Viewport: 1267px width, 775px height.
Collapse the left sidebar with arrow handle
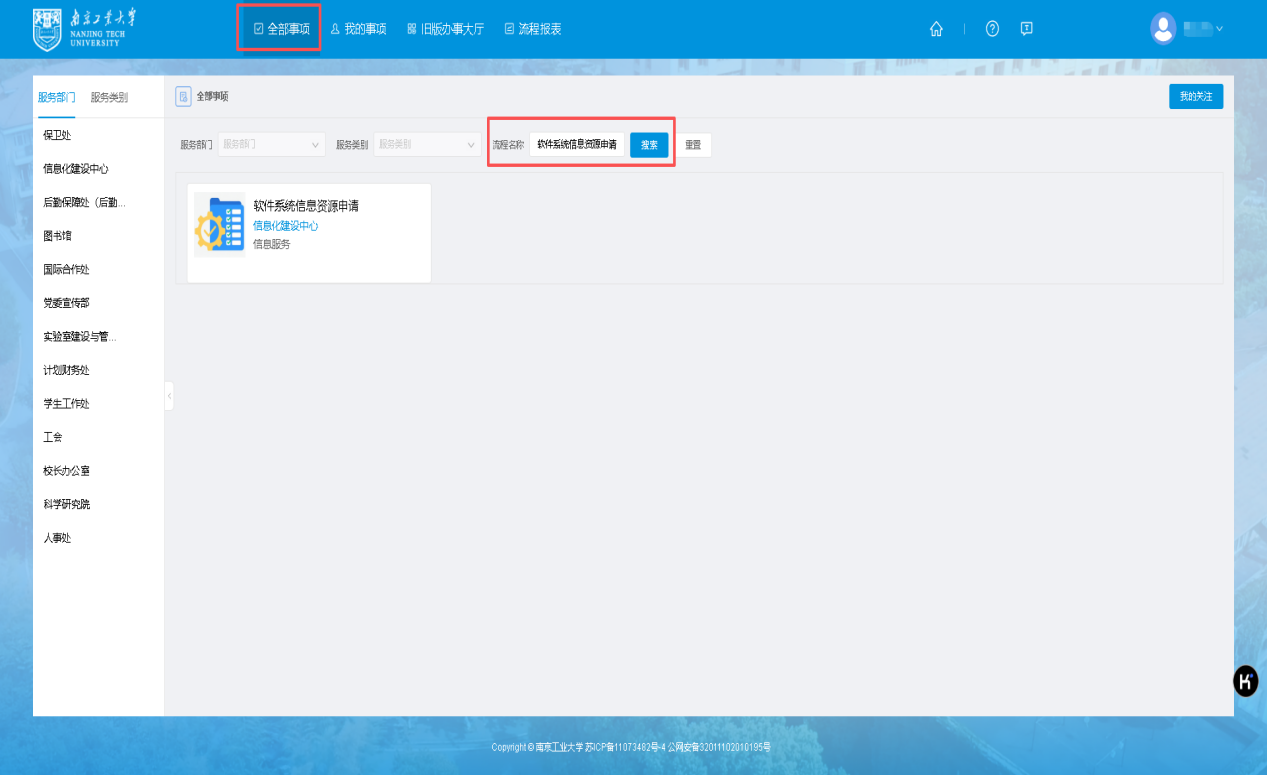169,396
